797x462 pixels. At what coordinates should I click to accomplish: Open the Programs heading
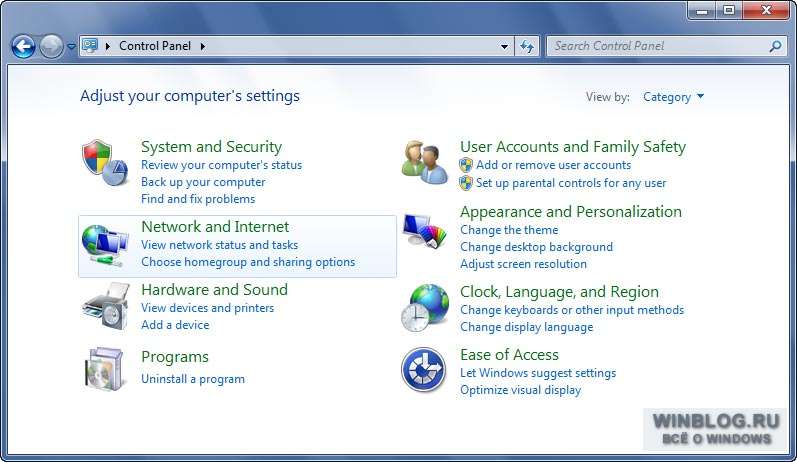(175, 357)
